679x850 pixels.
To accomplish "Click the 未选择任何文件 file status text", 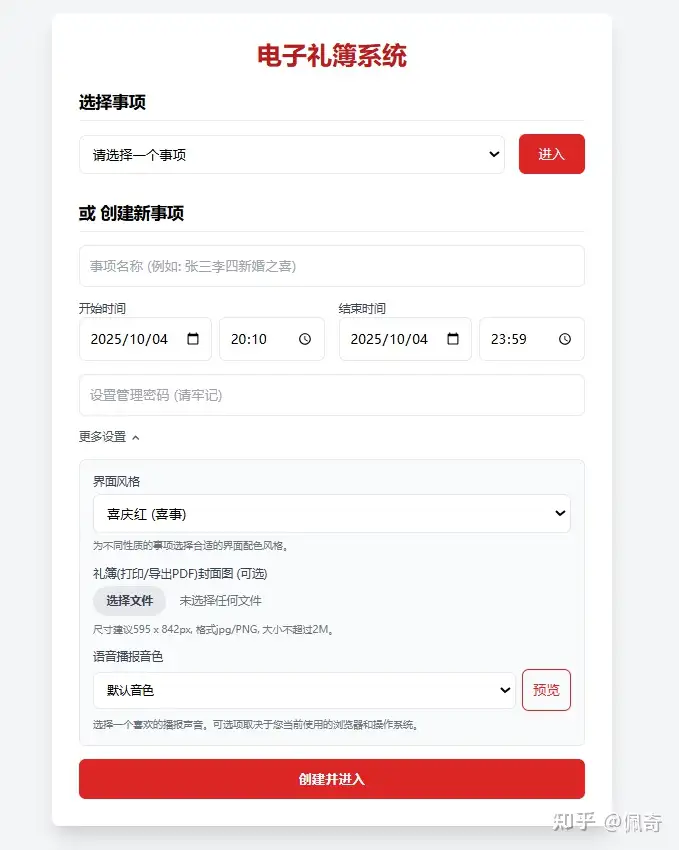I will coord(220,601).
